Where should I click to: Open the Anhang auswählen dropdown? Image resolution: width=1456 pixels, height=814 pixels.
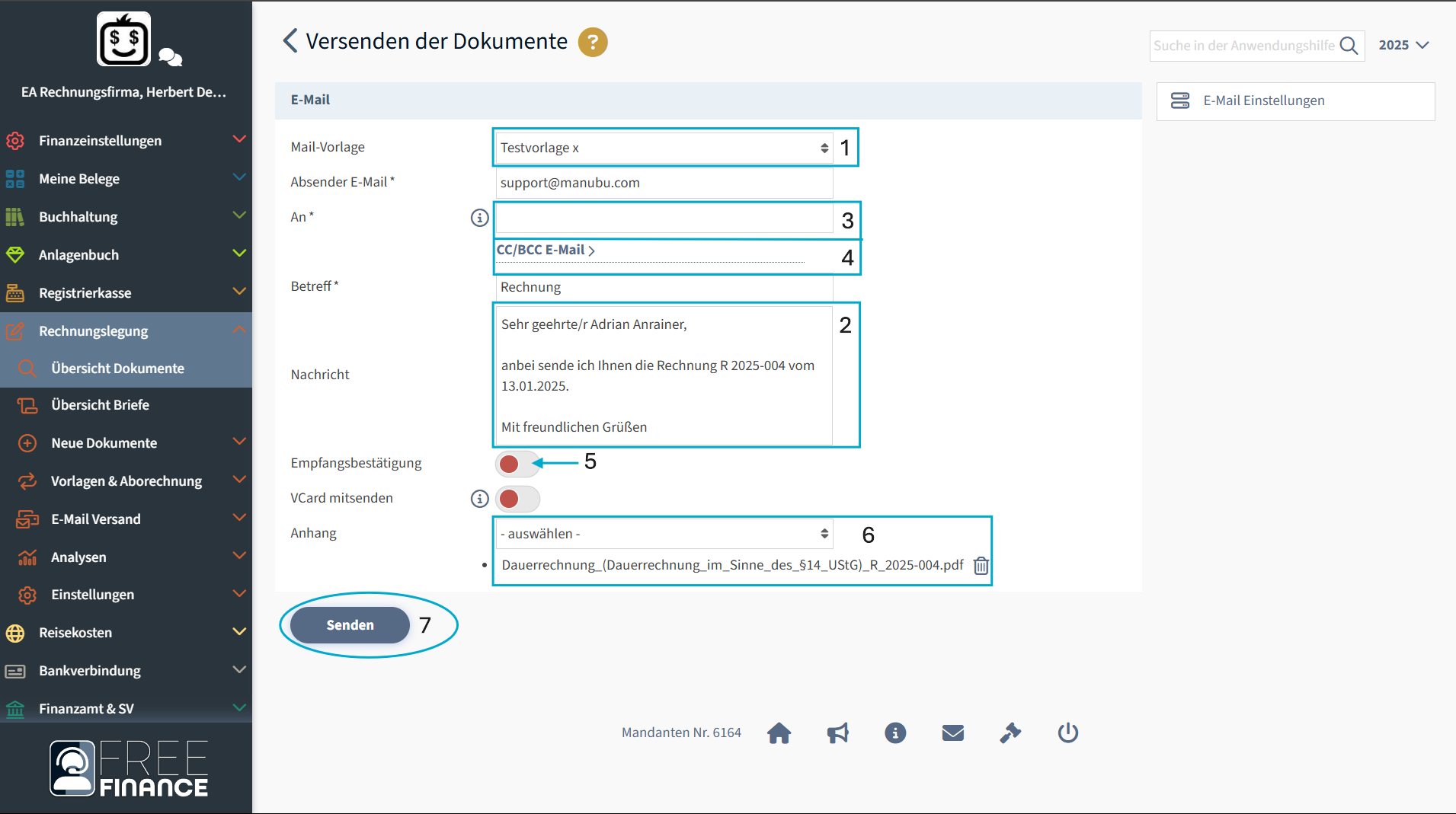click(x=661, y=533)
